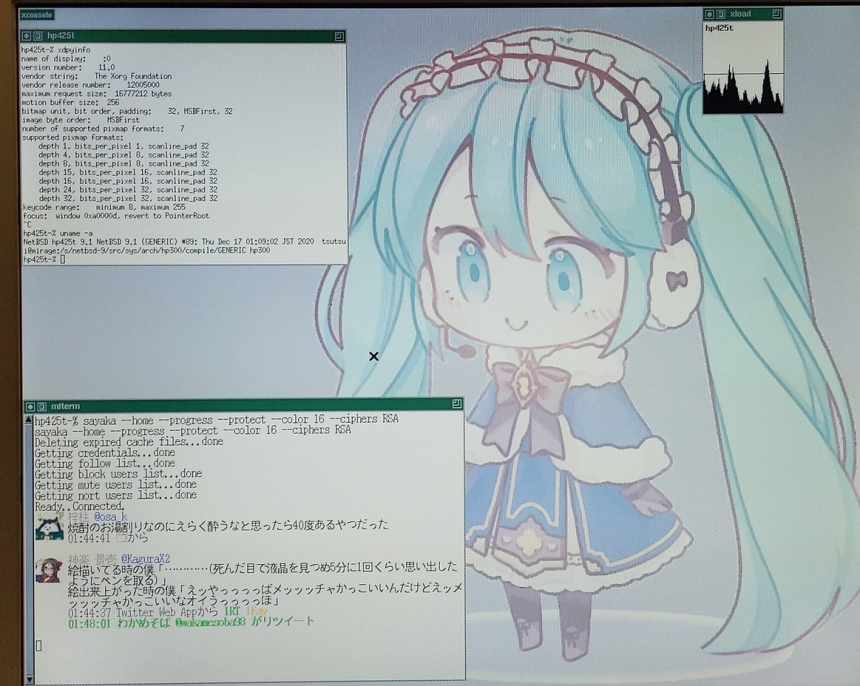The height and width of the screenshot is (686, 860).
Task: Click 'vendor string: The Xorg Foundation' line
Action: click(x=97, y=76)
